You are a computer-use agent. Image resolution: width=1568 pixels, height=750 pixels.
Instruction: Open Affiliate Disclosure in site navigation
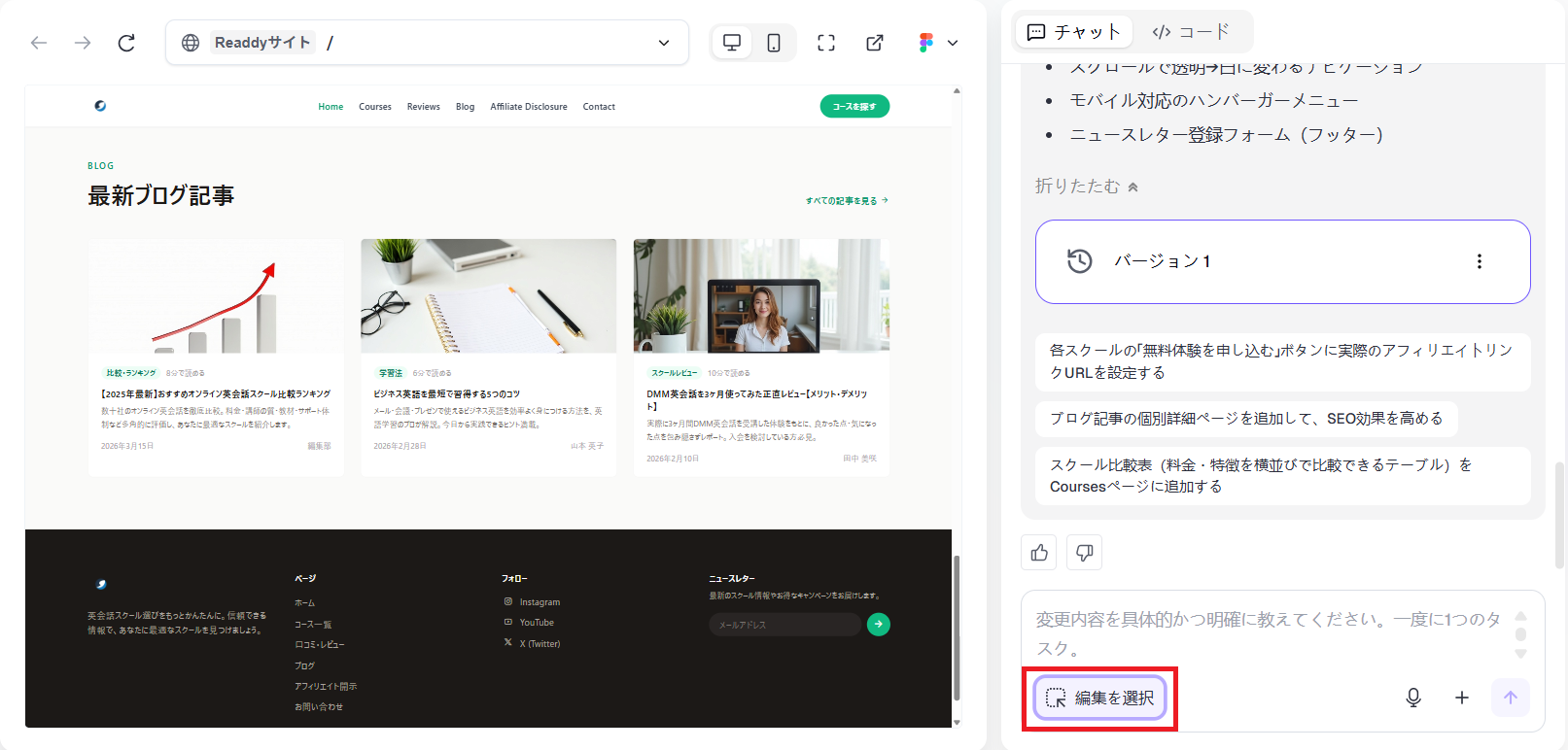coord(529,107)
